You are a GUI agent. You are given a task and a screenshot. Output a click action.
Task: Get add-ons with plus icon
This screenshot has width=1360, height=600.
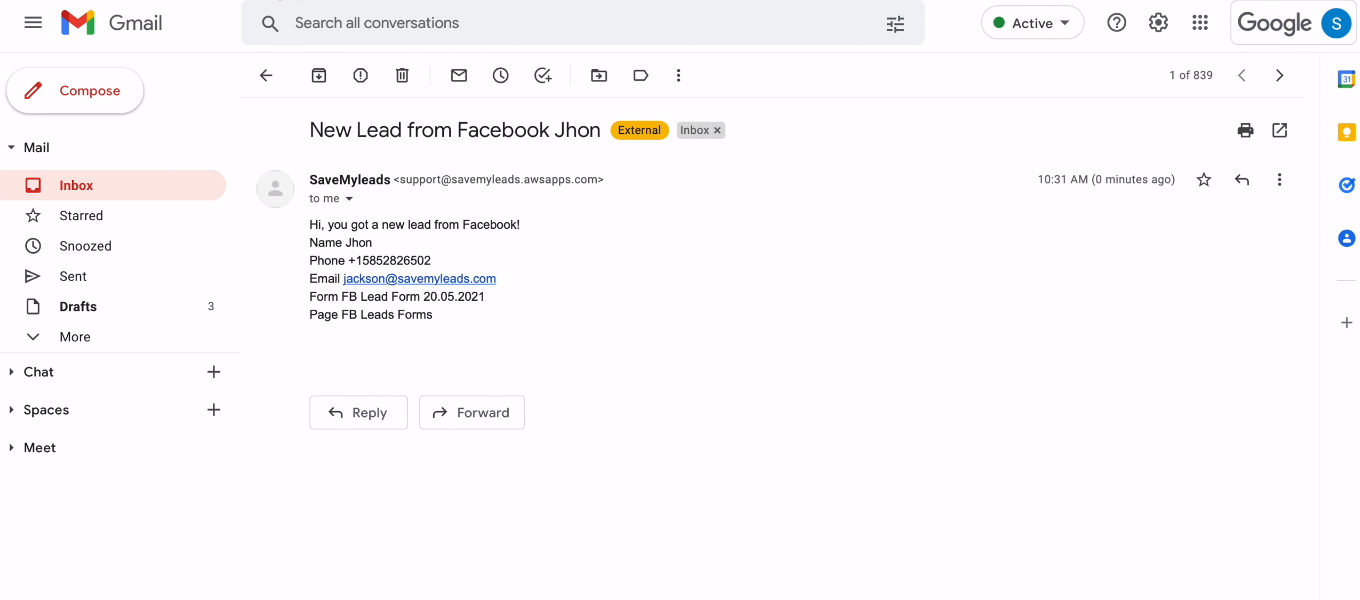[1347, 323]
